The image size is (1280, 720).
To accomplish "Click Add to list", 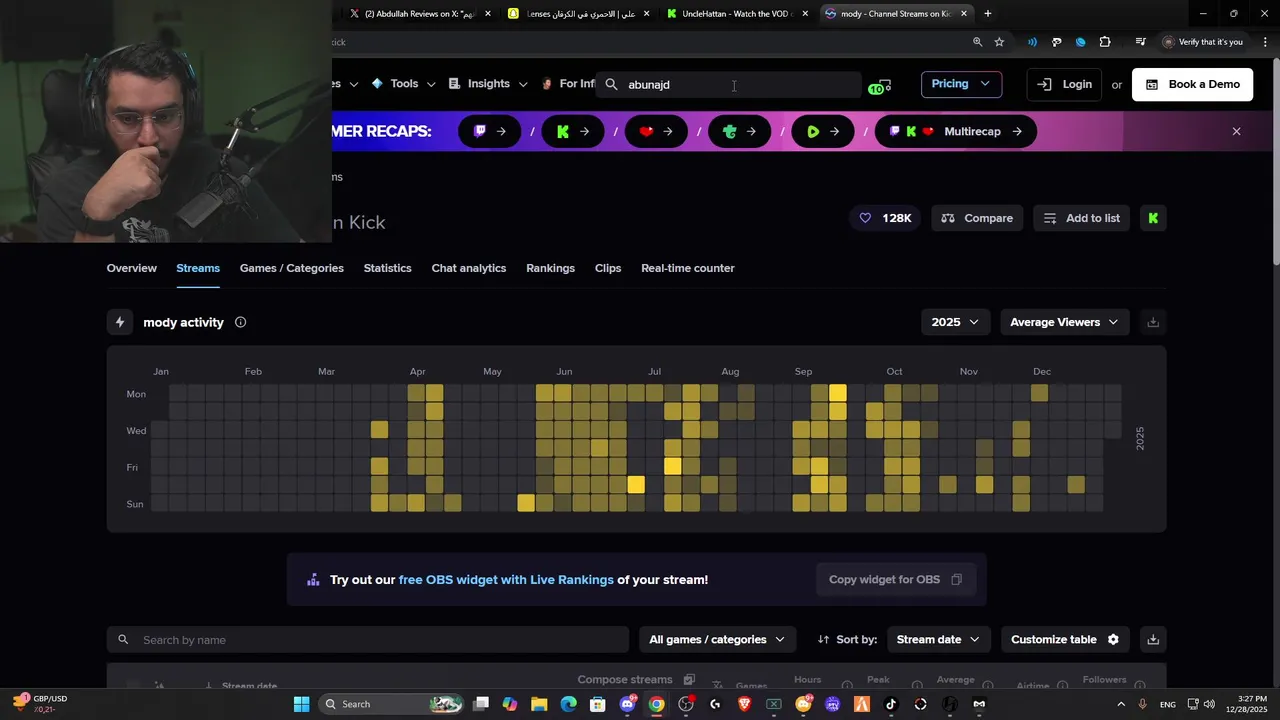I will (1082, 218).
